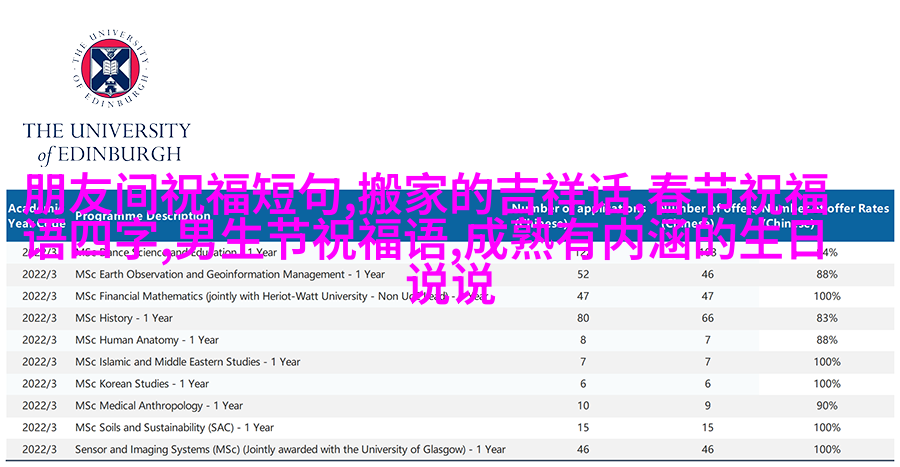900x467 pixels.
Task: Select applications value 80 in History row
Action: click(x=583, y=318)
